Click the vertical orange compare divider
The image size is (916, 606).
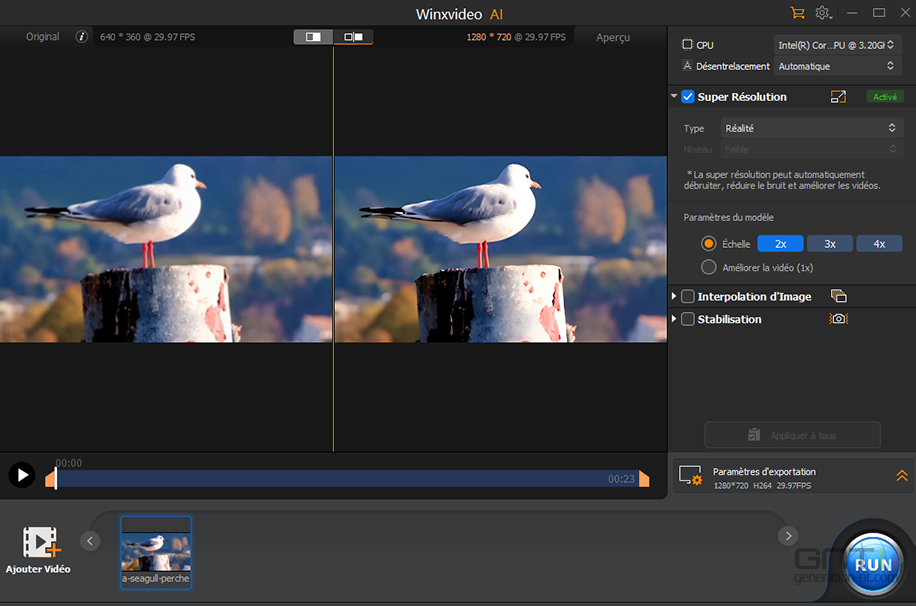[334, 249]
